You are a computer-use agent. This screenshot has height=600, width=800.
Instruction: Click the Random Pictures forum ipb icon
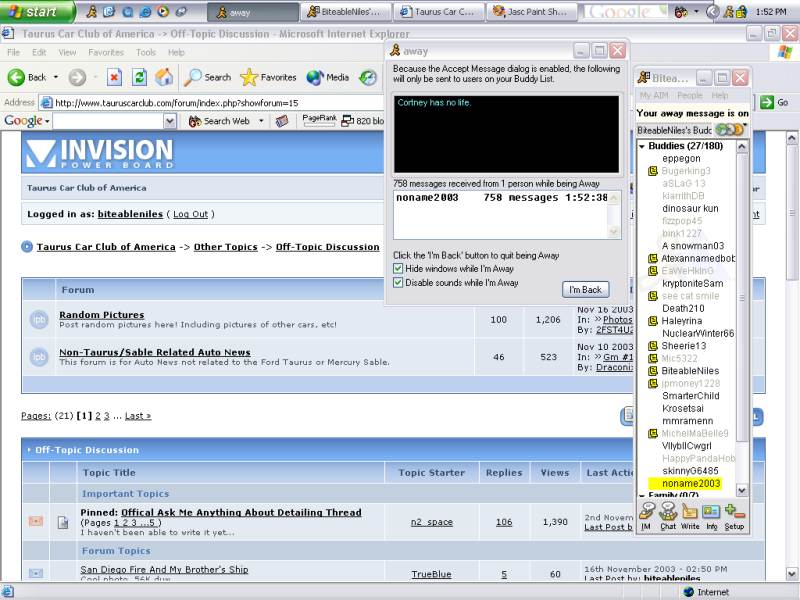[x=39, y=319]
